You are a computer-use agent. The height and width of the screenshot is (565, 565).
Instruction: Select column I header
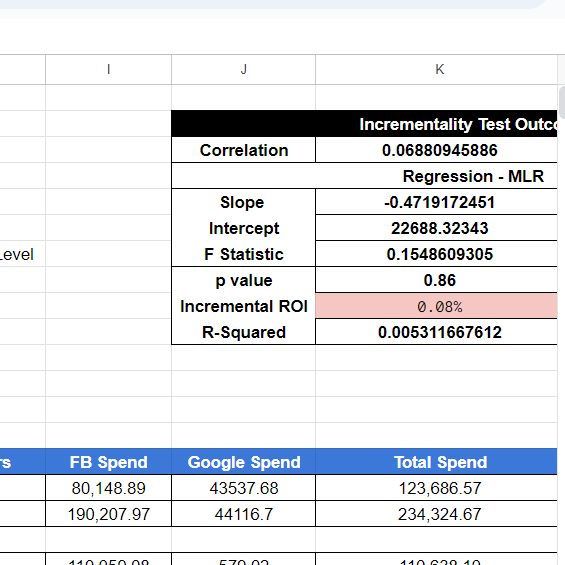pos(108,70)
